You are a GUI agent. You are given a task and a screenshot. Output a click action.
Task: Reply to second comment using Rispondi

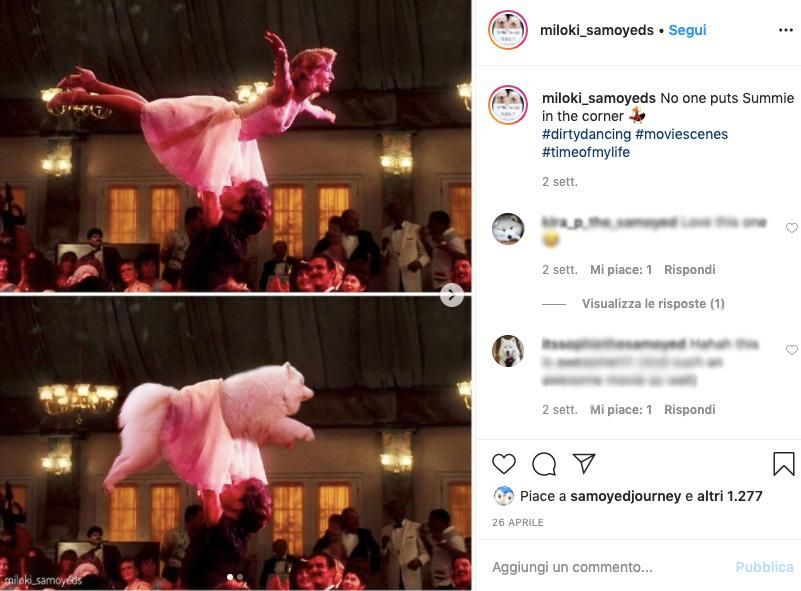coord(689,410)
